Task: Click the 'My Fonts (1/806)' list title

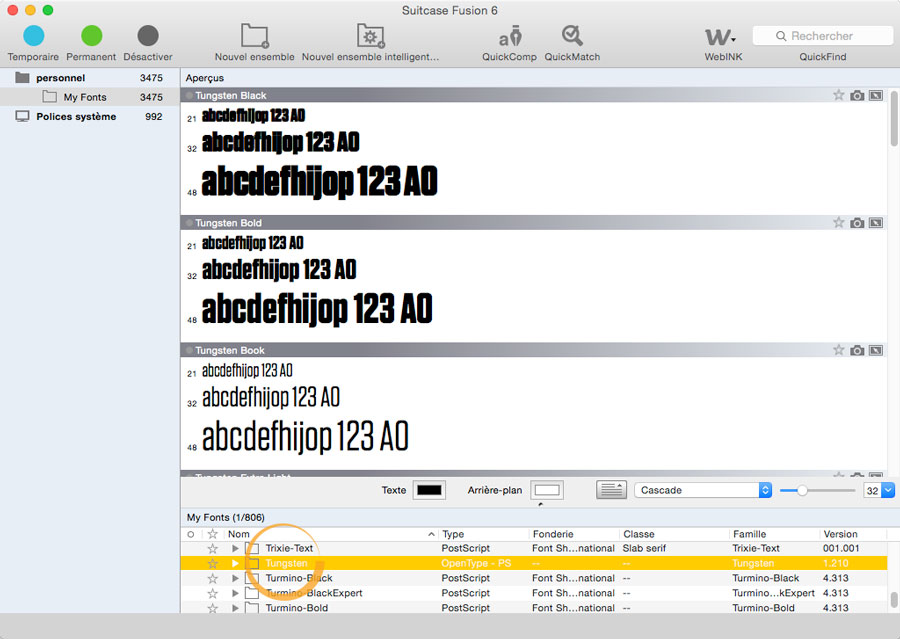Action: pyautogui.click(x=226, y=517)
